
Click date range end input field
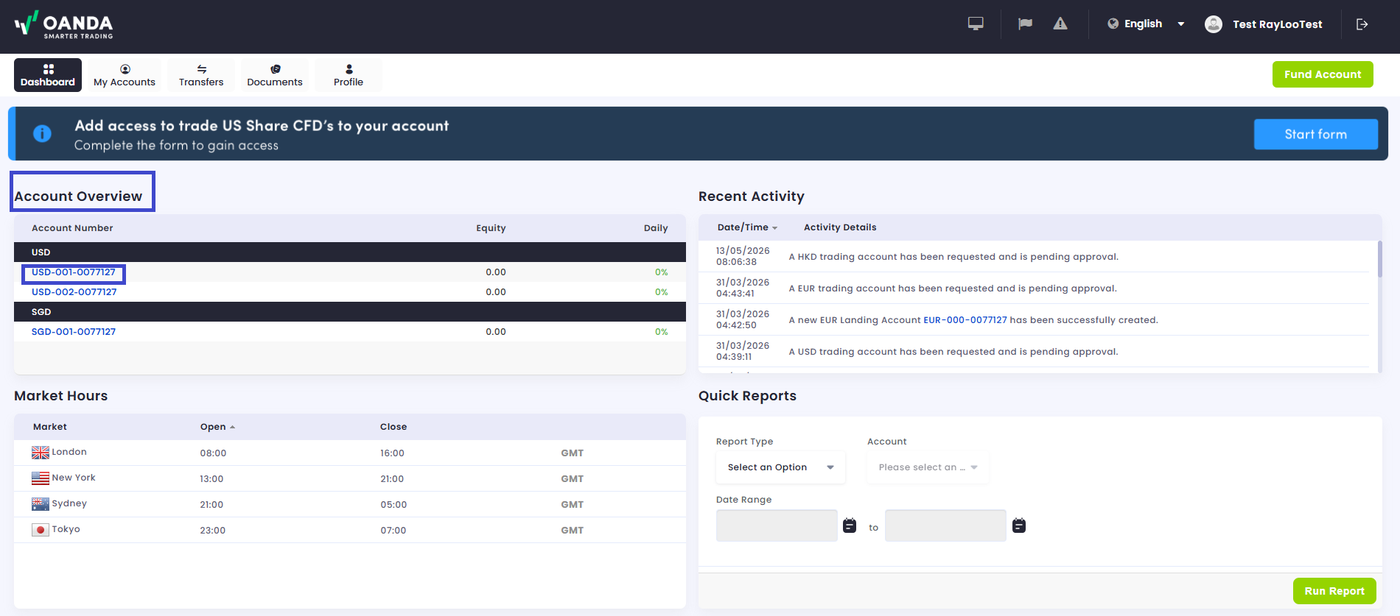click(946, 525)
